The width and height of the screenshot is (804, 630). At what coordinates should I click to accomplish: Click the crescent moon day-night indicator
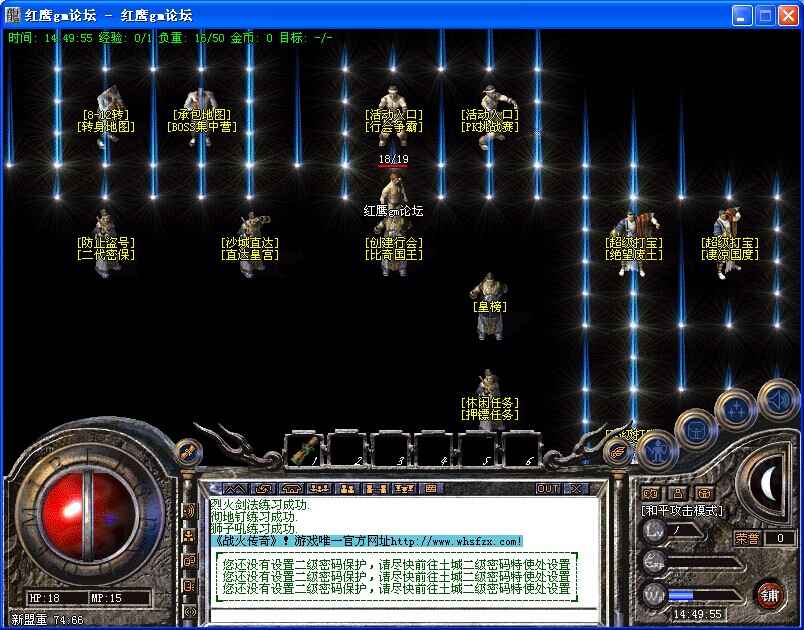[772, 485]
